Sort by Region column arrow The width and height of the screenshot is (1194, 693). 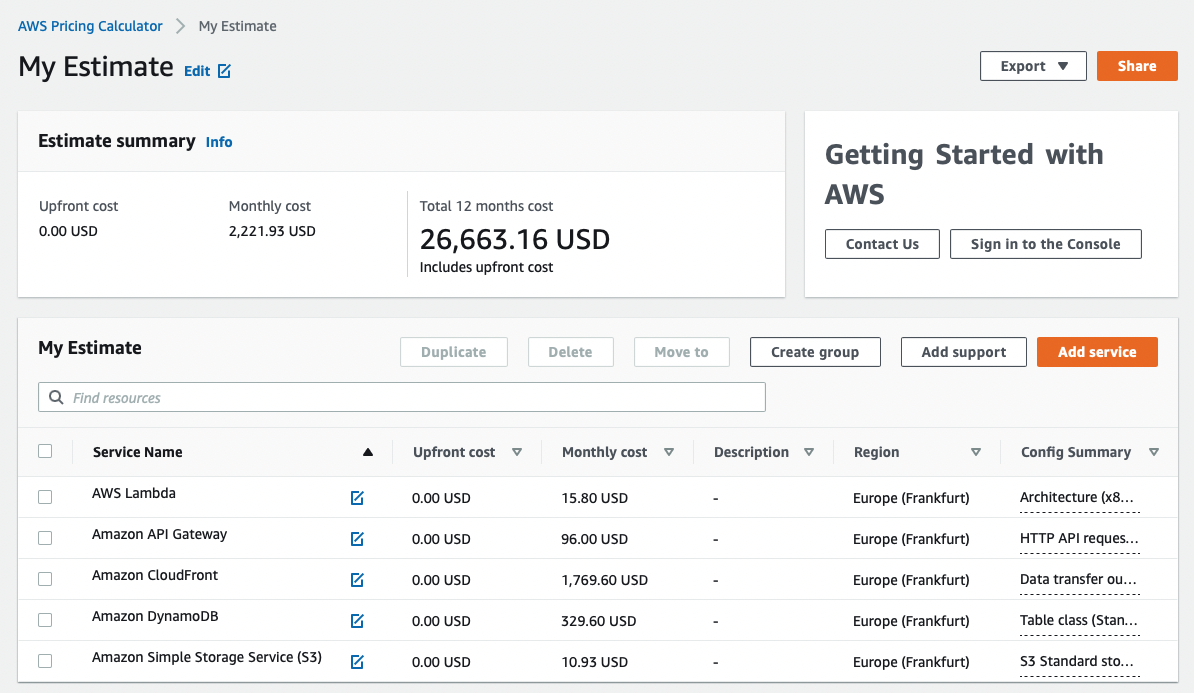tap(976, 452)
